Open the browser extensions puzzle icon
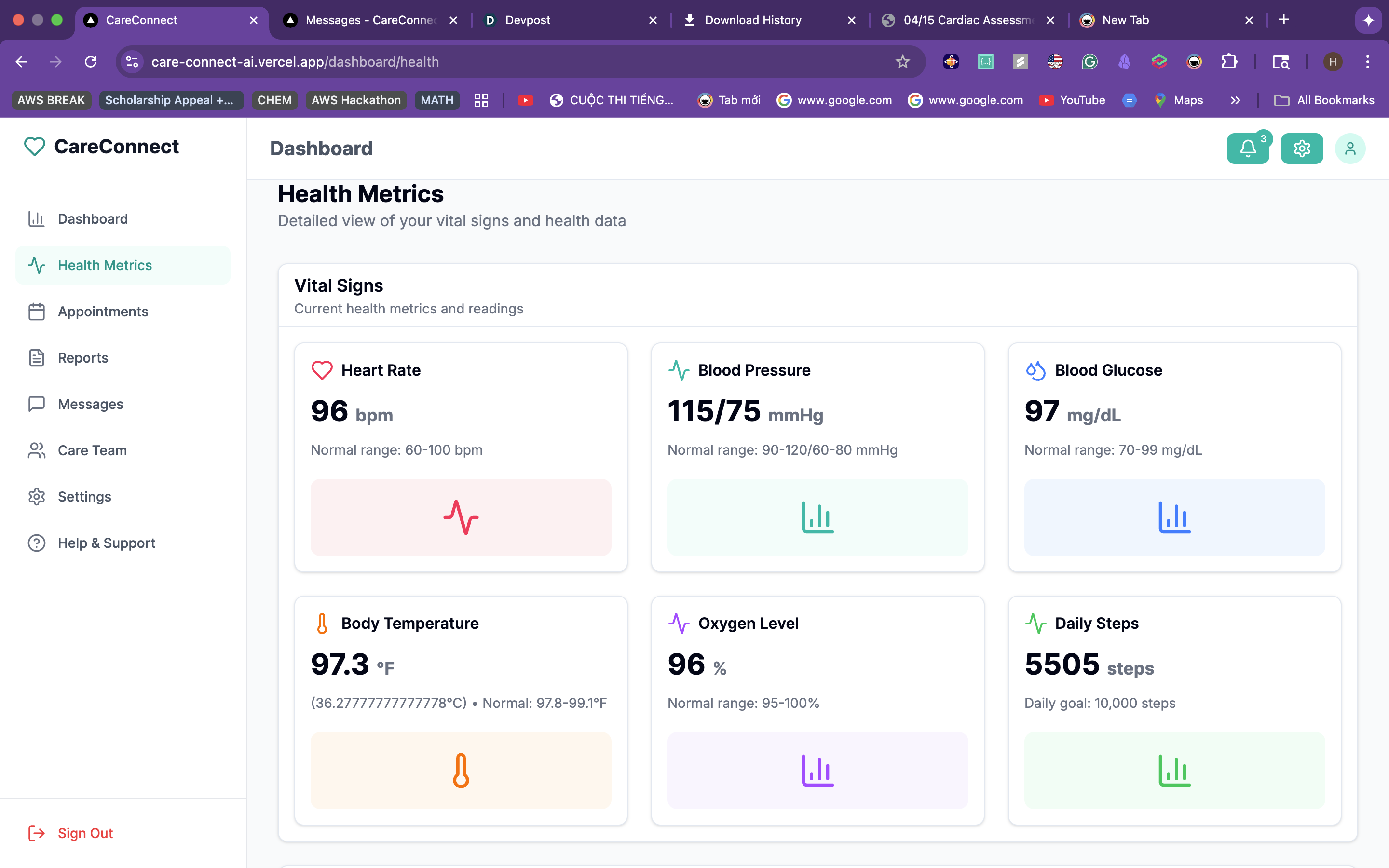 [x=1229, y=62]
